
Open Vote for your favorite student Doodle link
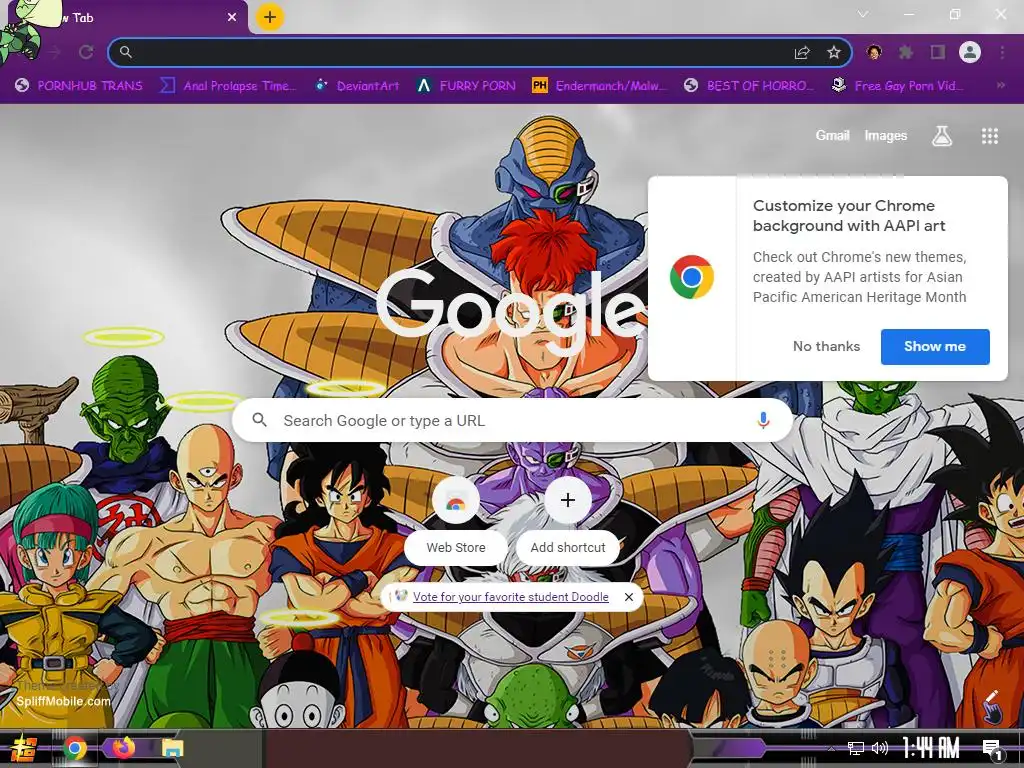511,597
